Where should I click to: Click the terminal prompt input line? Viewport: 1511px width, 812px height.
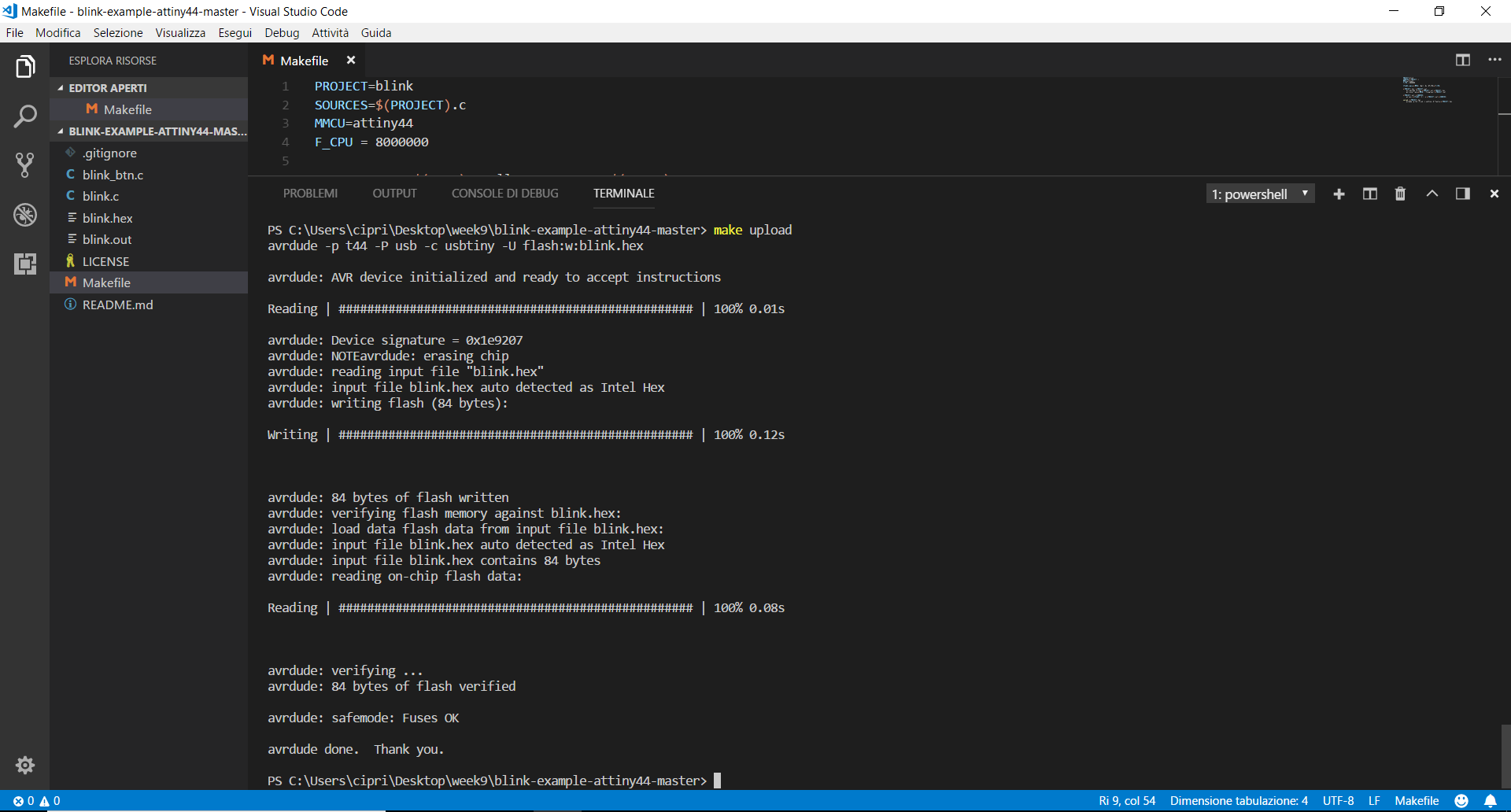(x=494, y=781)
